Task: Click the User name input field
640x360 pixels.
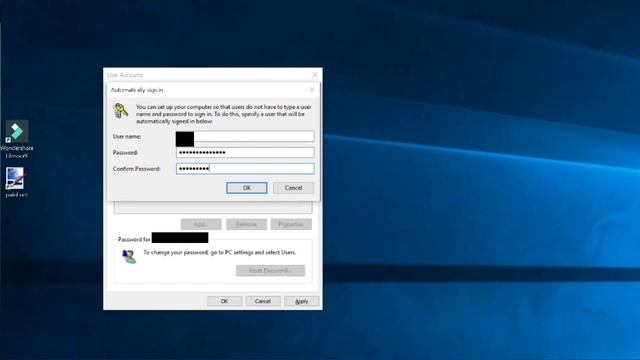Action: point(245,136)
